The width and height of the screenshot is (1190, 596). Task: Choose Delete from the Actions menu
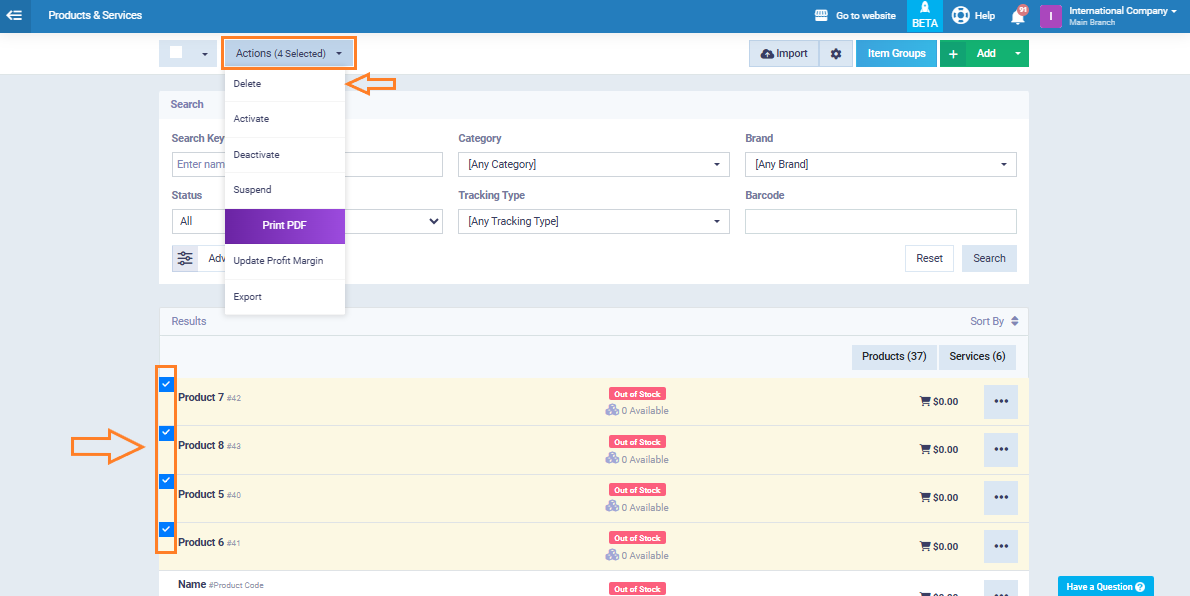248,84
